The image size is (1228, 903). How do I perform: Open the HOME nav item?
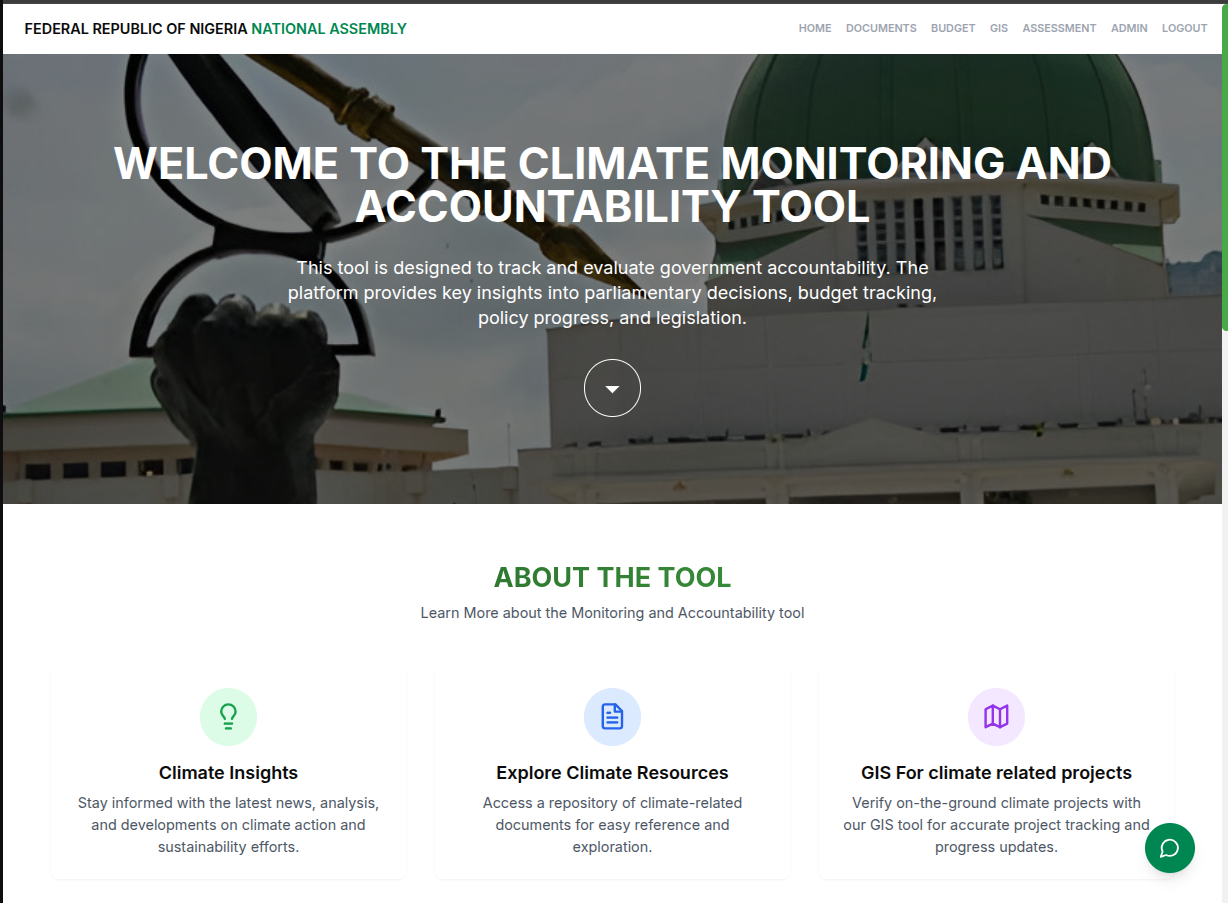[x=814, y=28]
